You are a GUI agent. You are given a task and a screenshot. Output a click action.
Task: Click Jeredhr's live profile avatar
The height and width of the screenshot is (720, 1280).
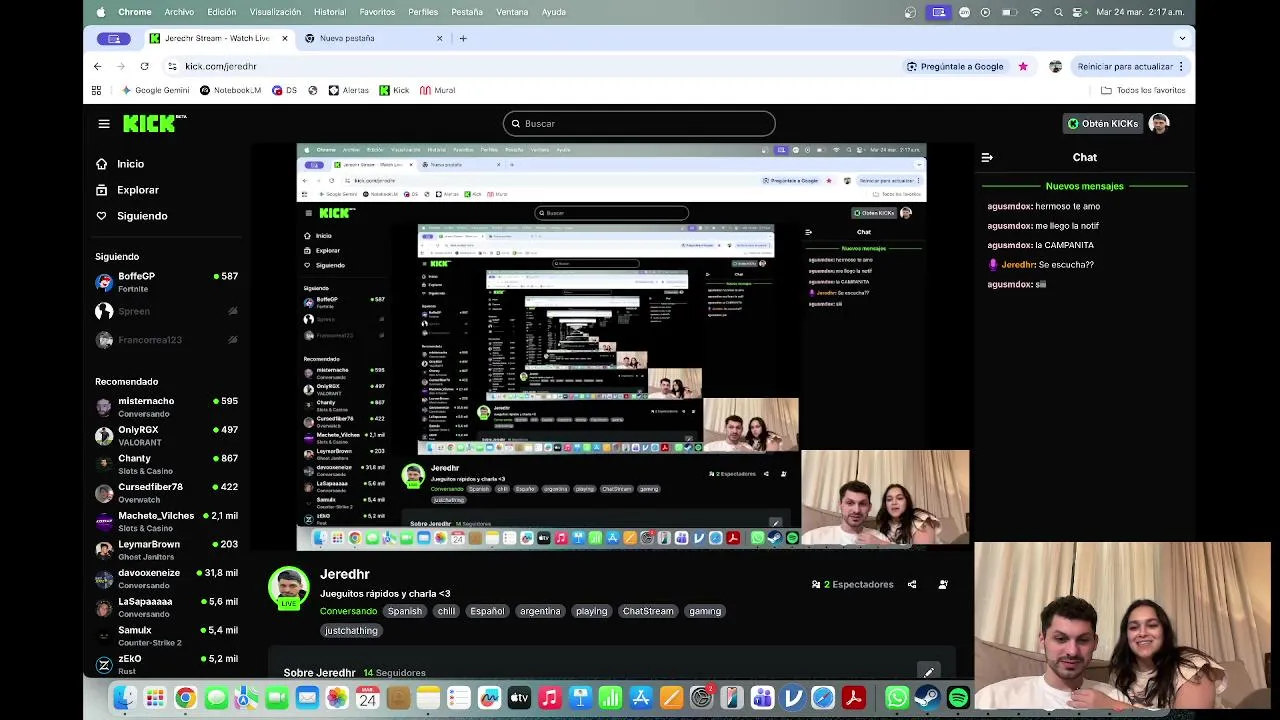(288, 587)
